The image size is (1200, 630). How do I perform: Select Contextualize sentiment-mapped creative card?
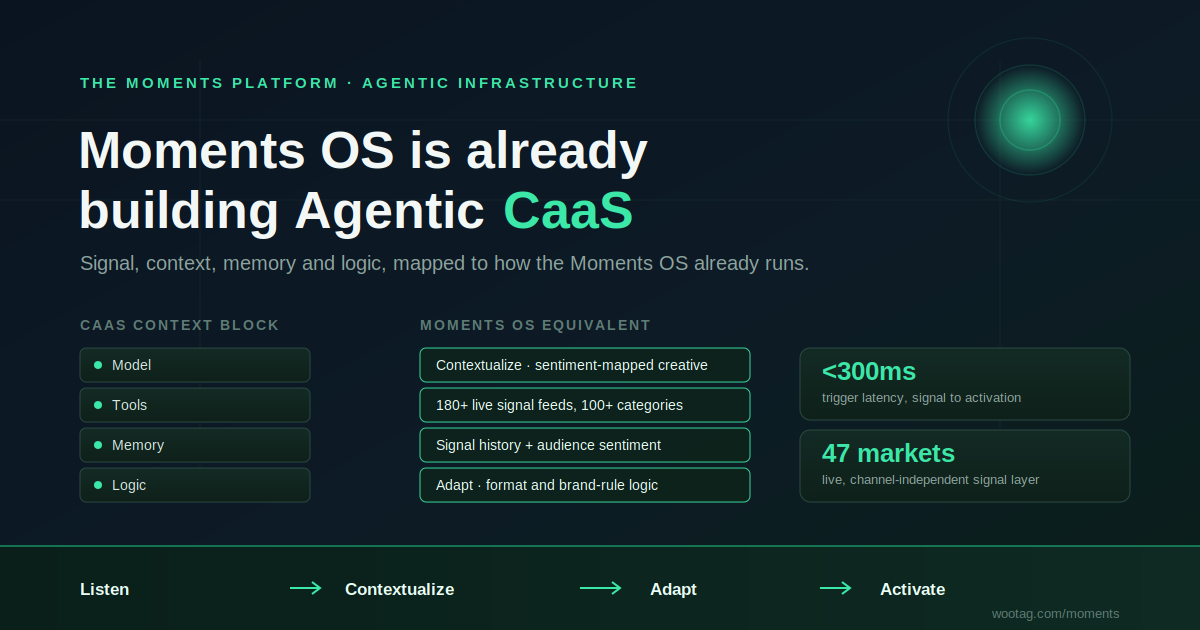click(585, 365)
